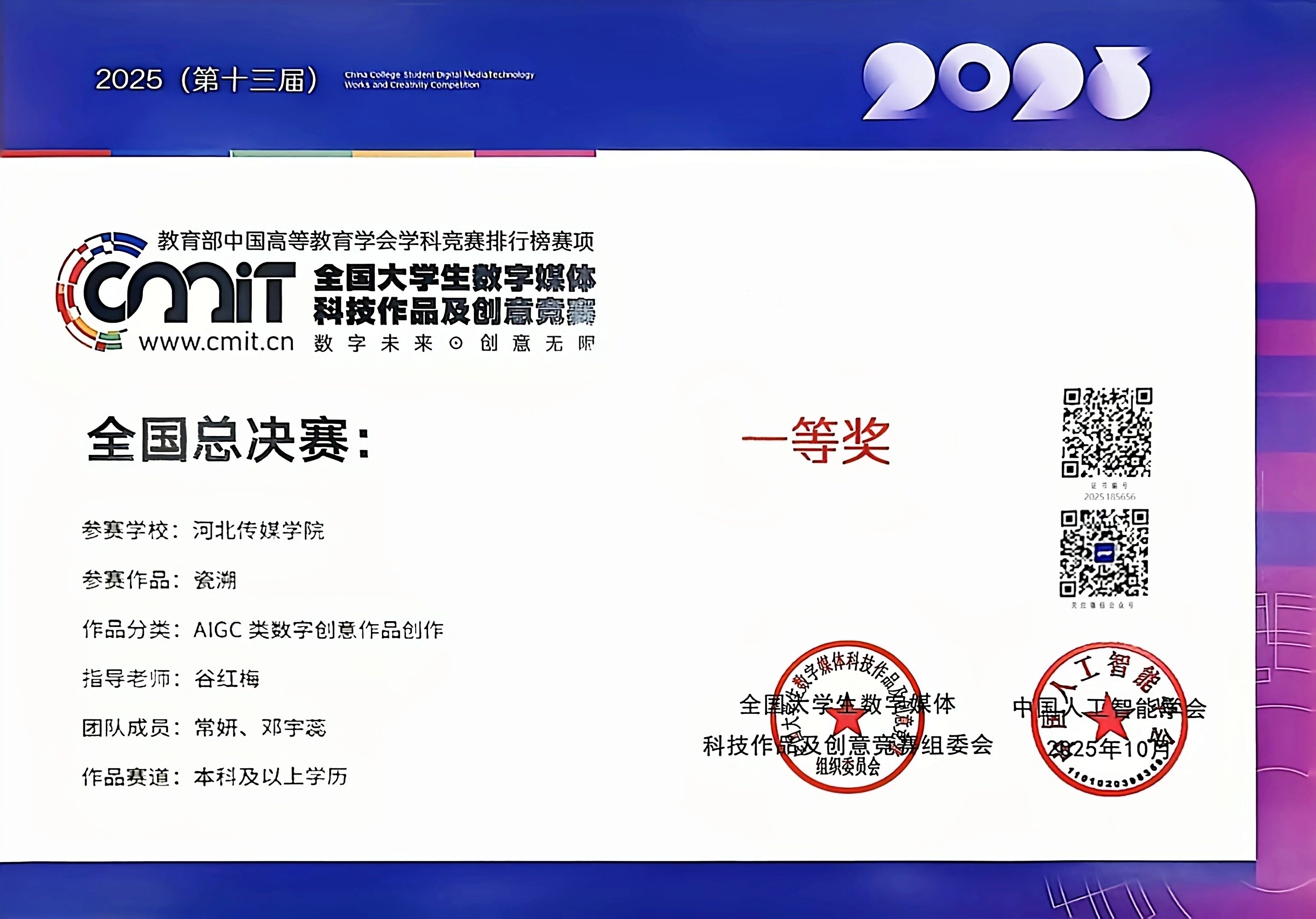
Task: Click the 2025（第十三届）header text
Action: coord(207,80)
